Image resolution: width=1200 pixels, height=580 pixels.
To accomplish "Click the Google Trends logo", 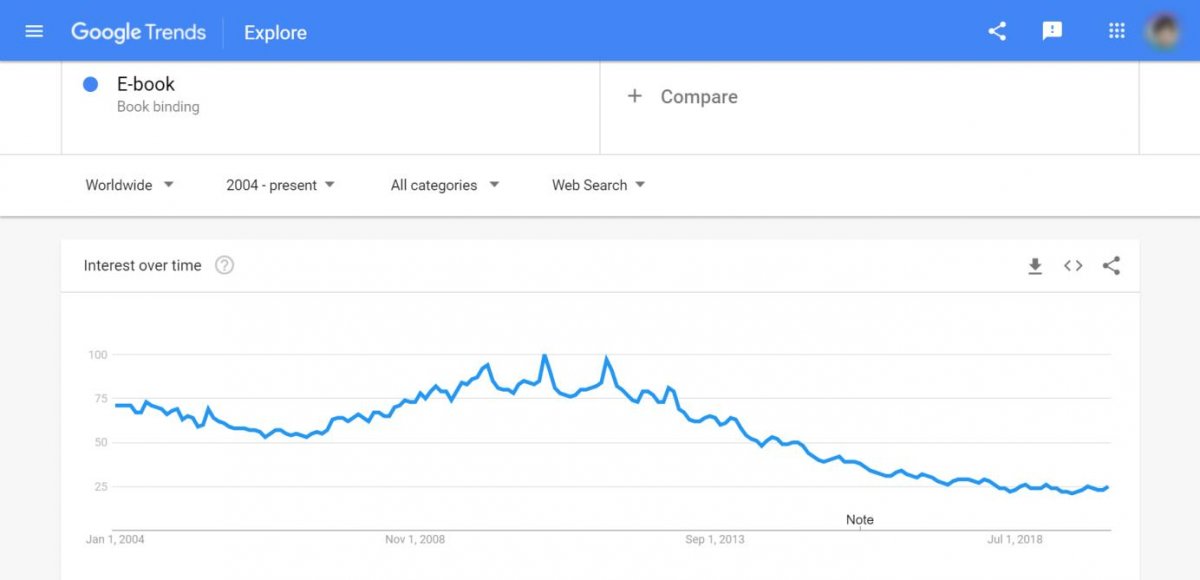I will coord(138,32).
